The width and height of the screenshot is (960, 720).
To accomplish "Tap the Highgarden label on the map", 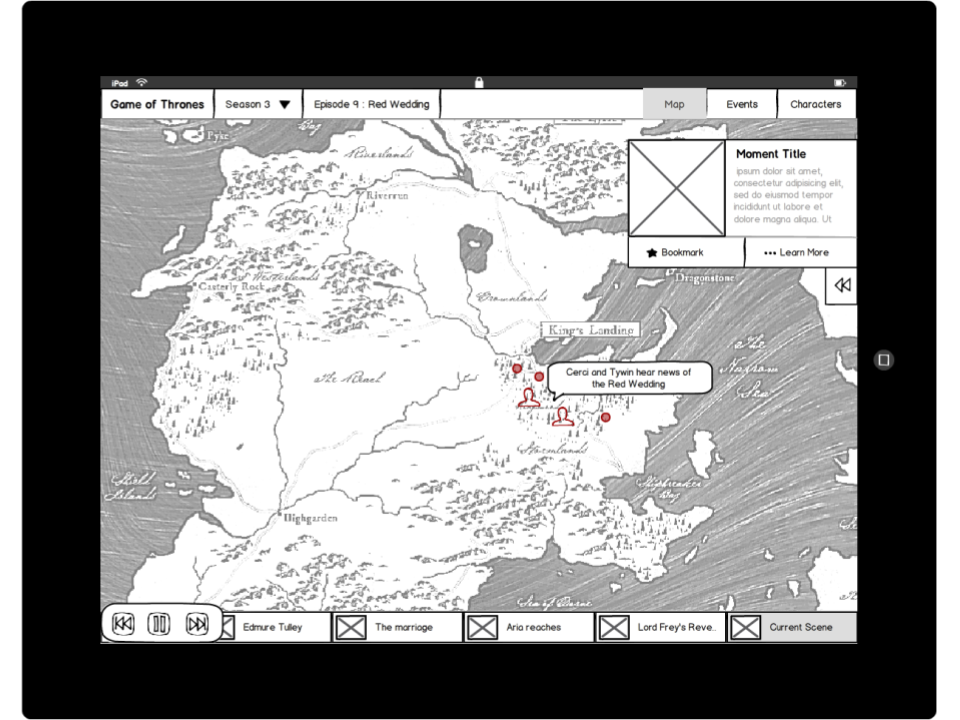I will point(310,518).
